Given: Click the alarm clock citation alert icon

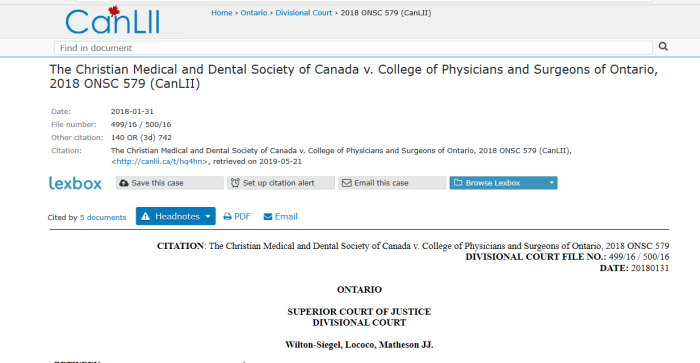Looking at the screenshot, I should (x=235, y=183).
